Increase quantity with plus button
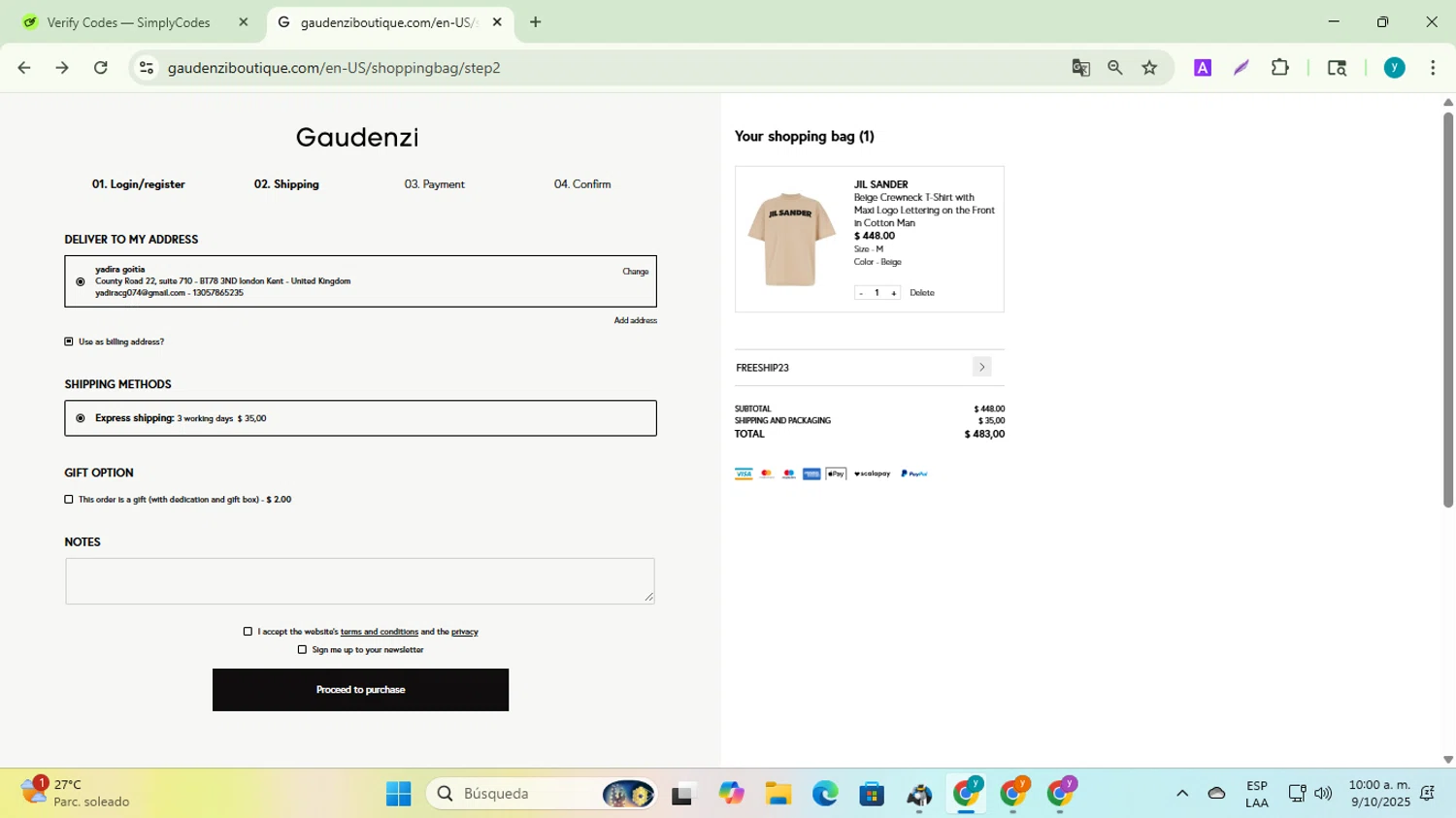This screenshot has width=1456, height=818. [893, 293]
